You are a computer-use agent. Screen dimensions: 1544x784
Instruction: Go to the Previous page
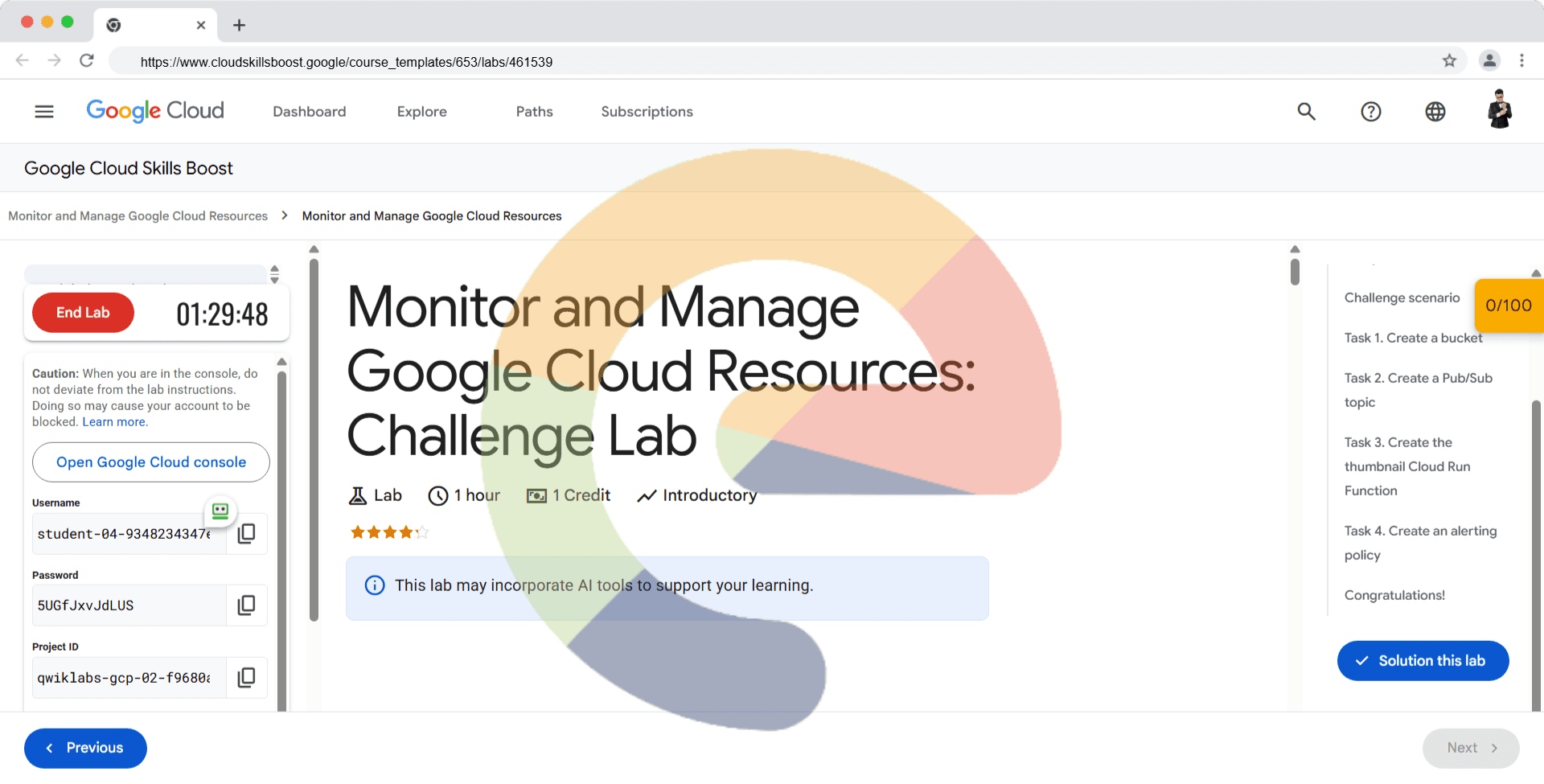pos(85,748)
